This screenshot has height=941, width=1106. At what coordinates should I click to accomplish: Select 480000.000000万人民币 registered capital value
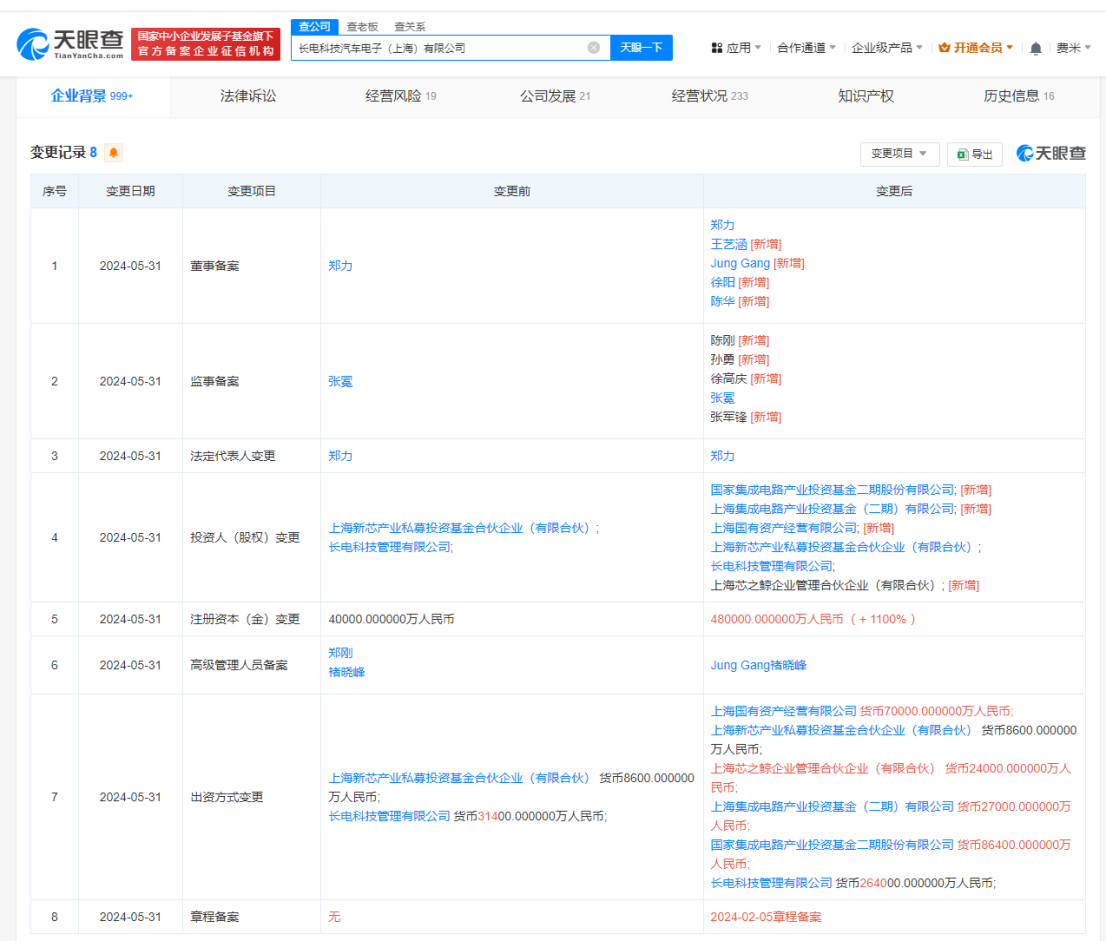click(777, 619)
